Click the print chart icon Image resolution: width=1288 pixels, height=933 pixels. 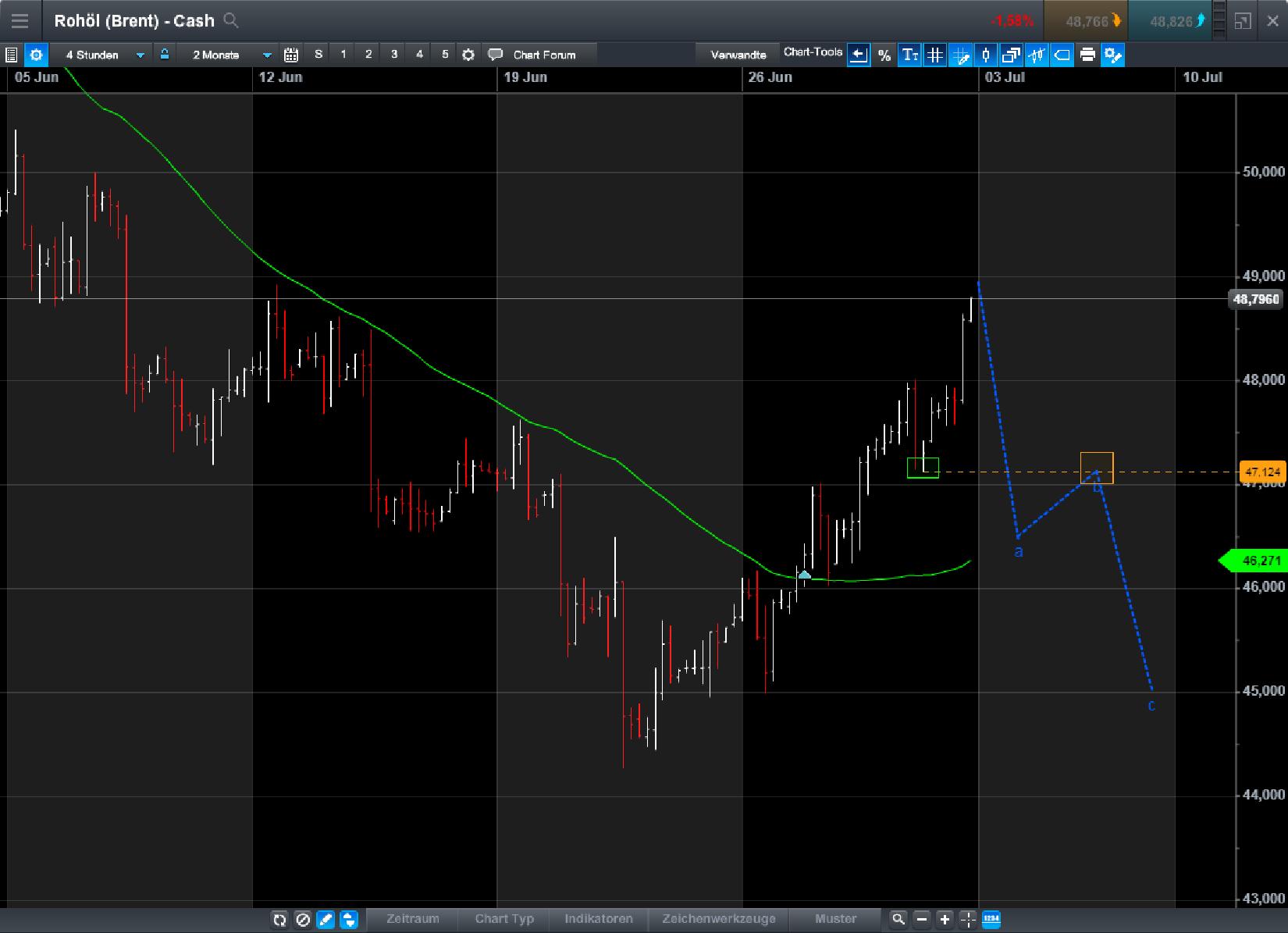(1087, 55)
